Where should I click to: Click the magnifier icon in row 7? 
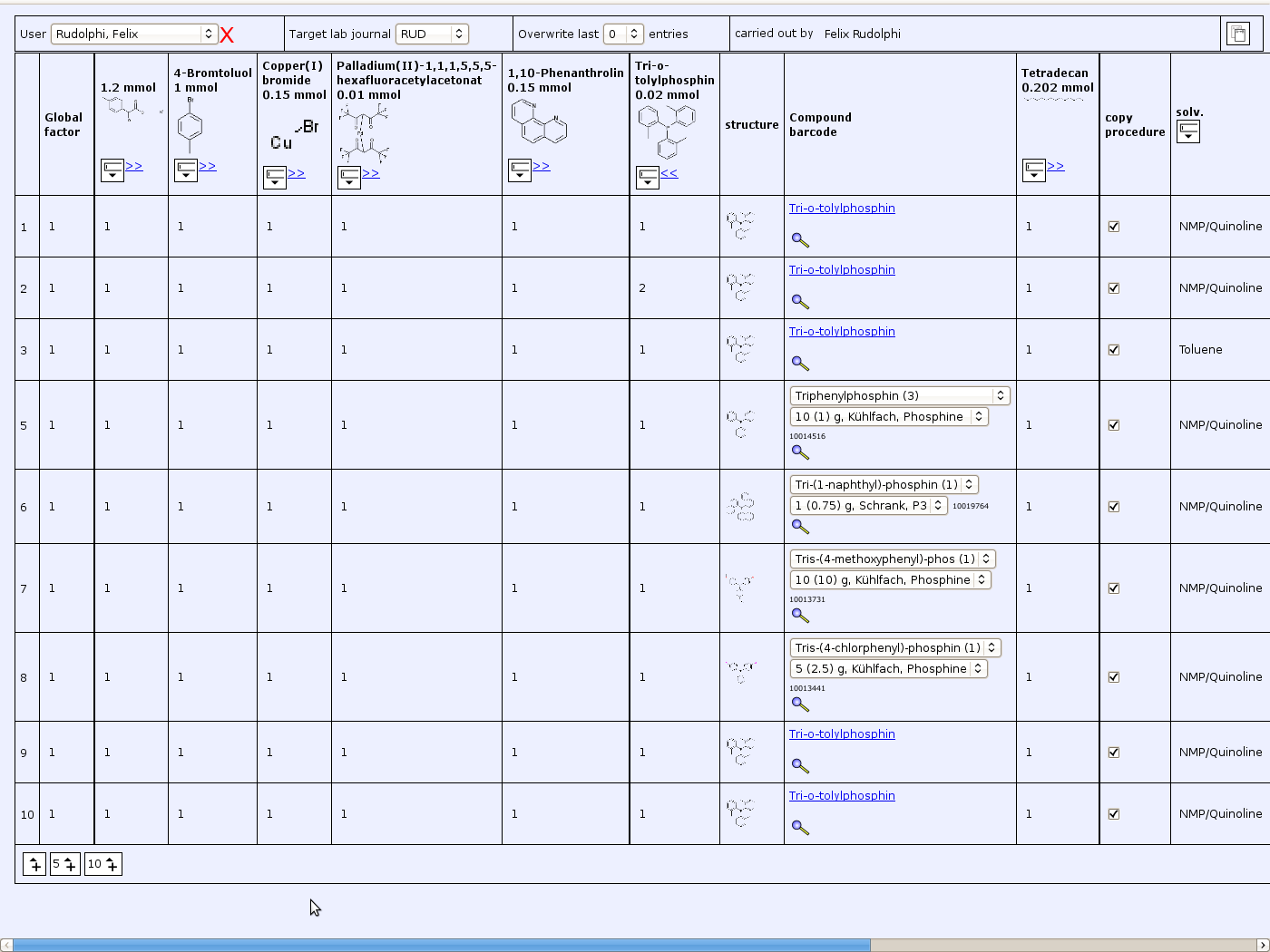[x=800, y=615]
